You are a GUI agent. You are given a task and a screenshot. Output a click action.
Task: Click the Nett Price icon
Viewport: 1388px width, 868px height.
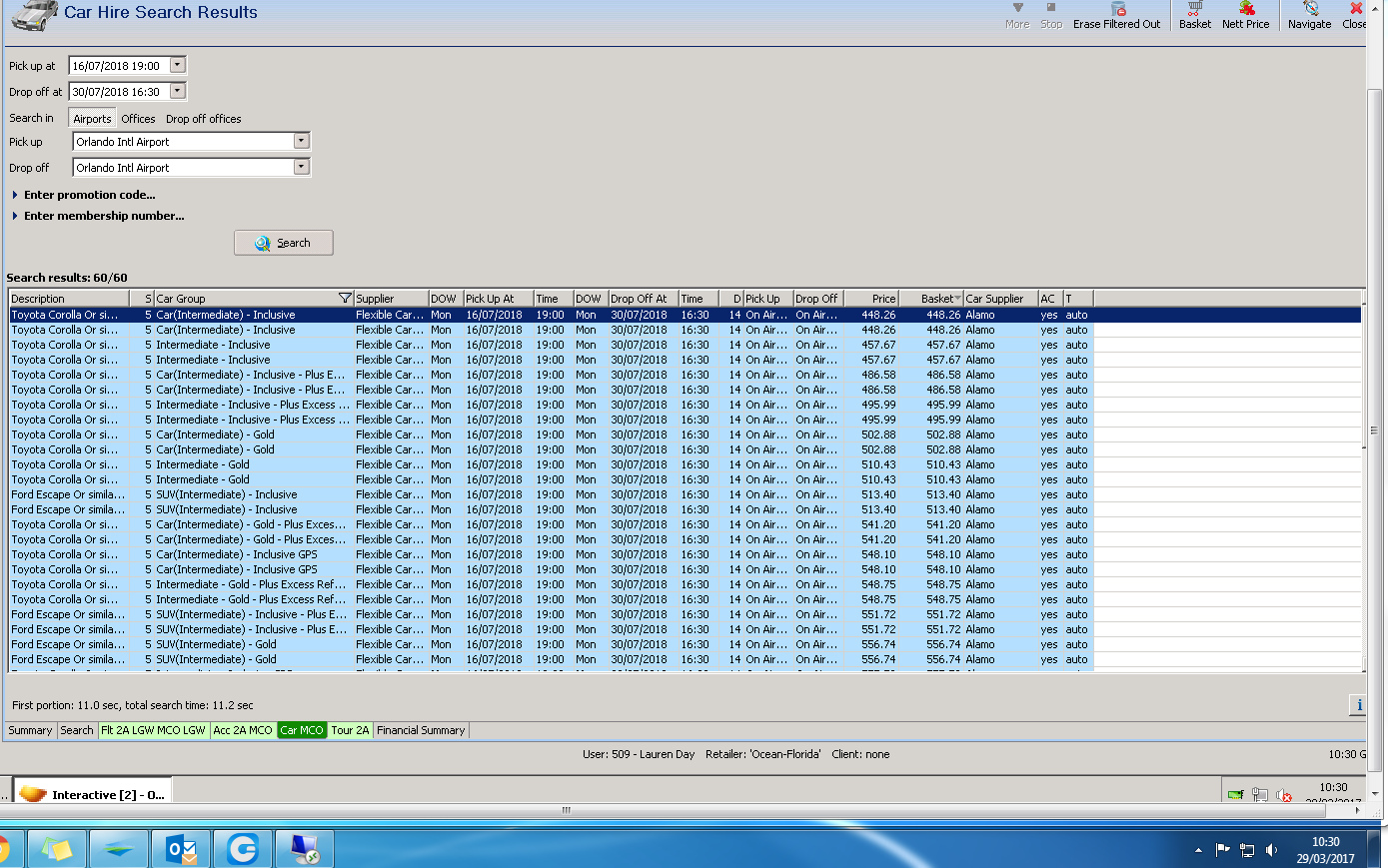point(1246,9)
